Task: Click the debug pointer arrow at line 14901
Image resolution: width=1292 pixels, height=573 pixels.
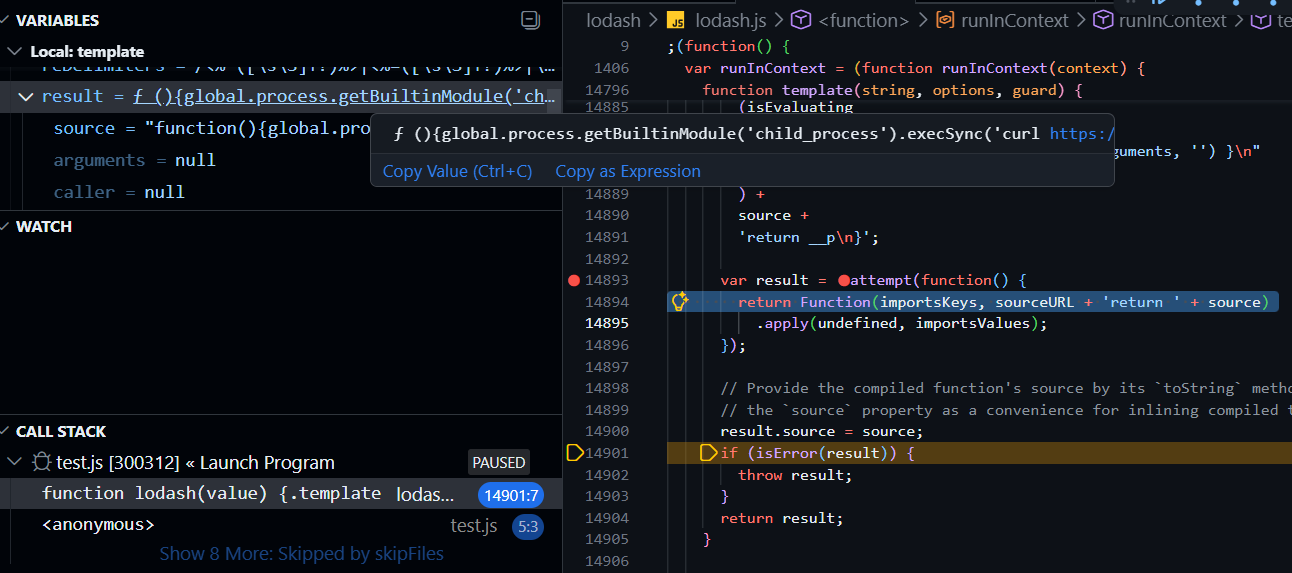Action: [575, 453]
